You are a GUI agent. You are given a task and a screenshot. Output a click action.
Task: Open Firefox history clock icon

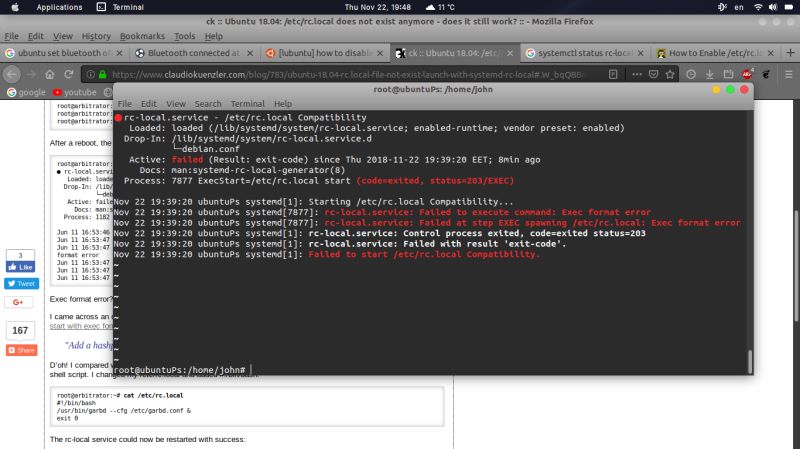coord(691,74)
